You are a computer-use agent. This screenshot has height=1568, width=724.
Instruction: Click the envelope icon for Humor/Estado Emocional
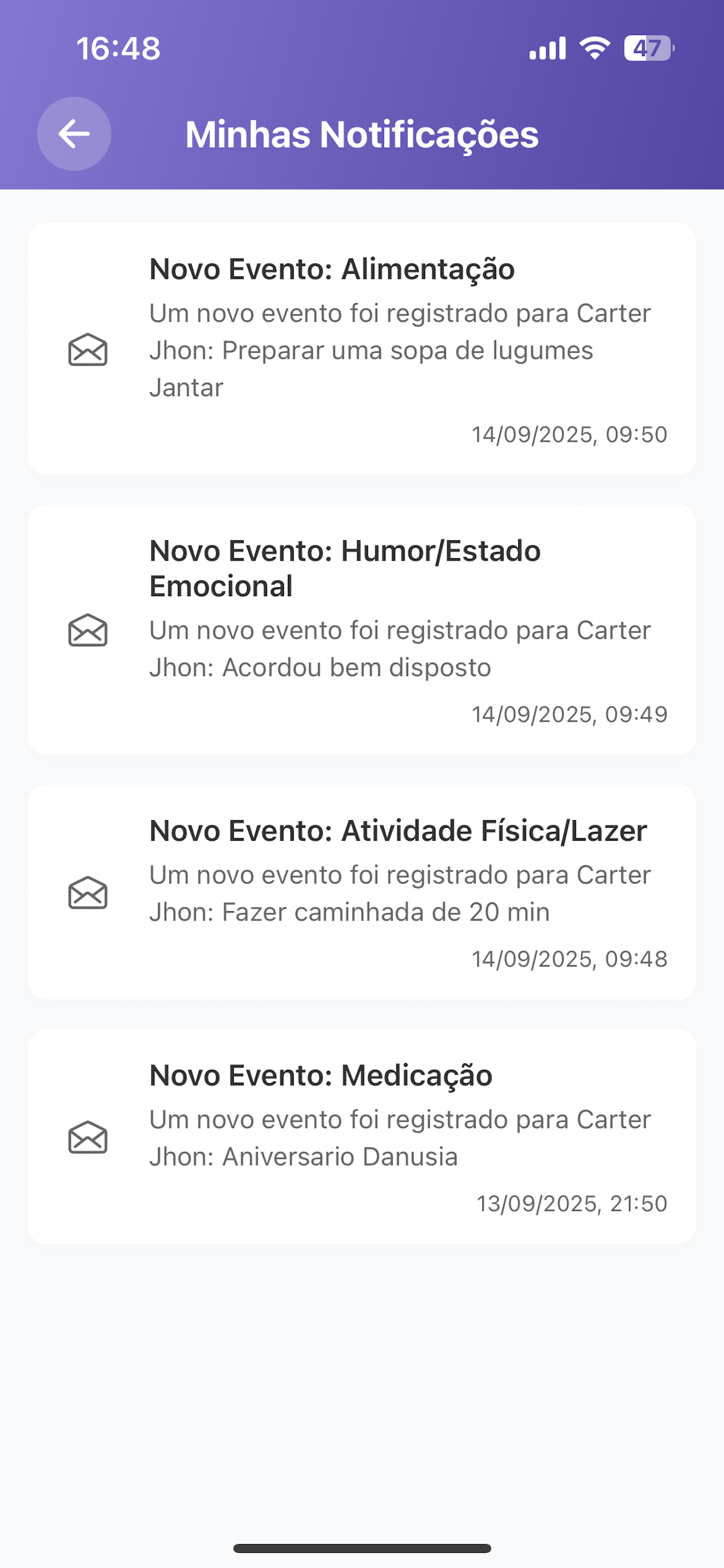(x=87, y=630)
